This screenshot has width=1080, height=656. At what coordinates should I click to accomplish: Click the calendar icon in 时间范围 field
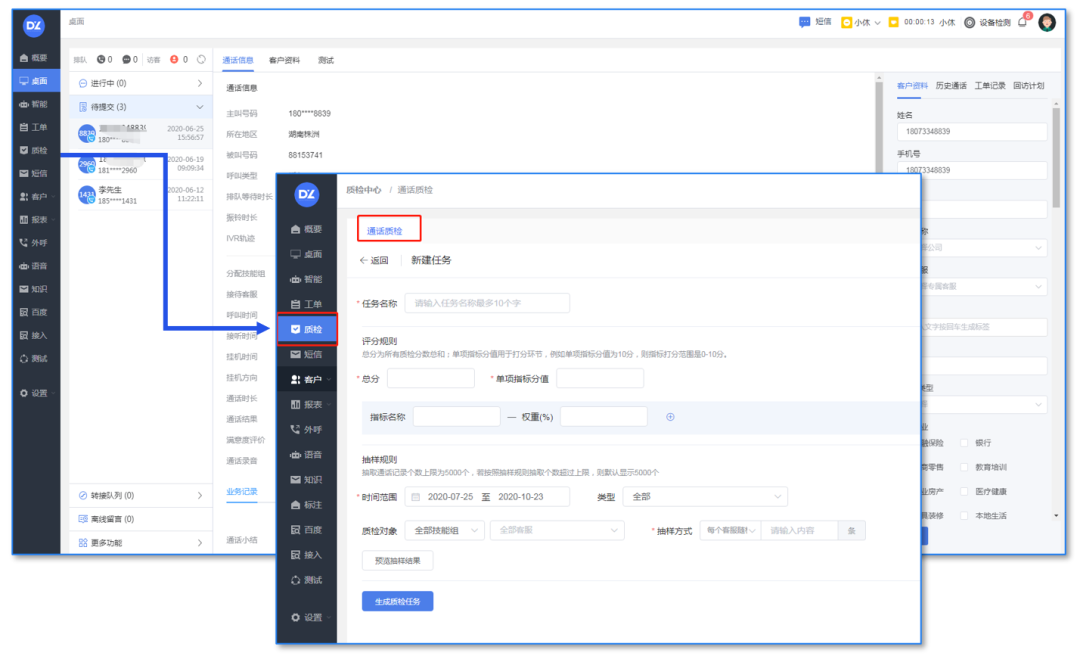(x=415, y=497)
